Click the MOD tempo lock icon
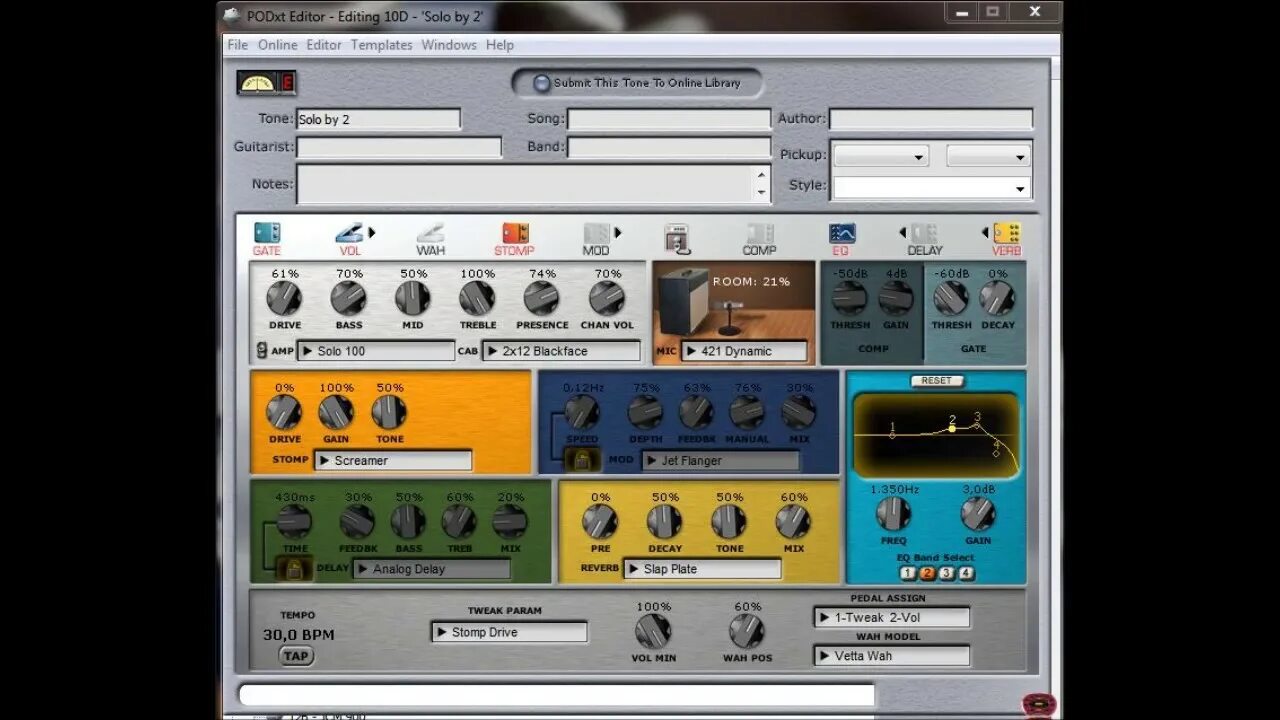The width and height of the screenshot is (1280, 720). [x=582, y=460]
